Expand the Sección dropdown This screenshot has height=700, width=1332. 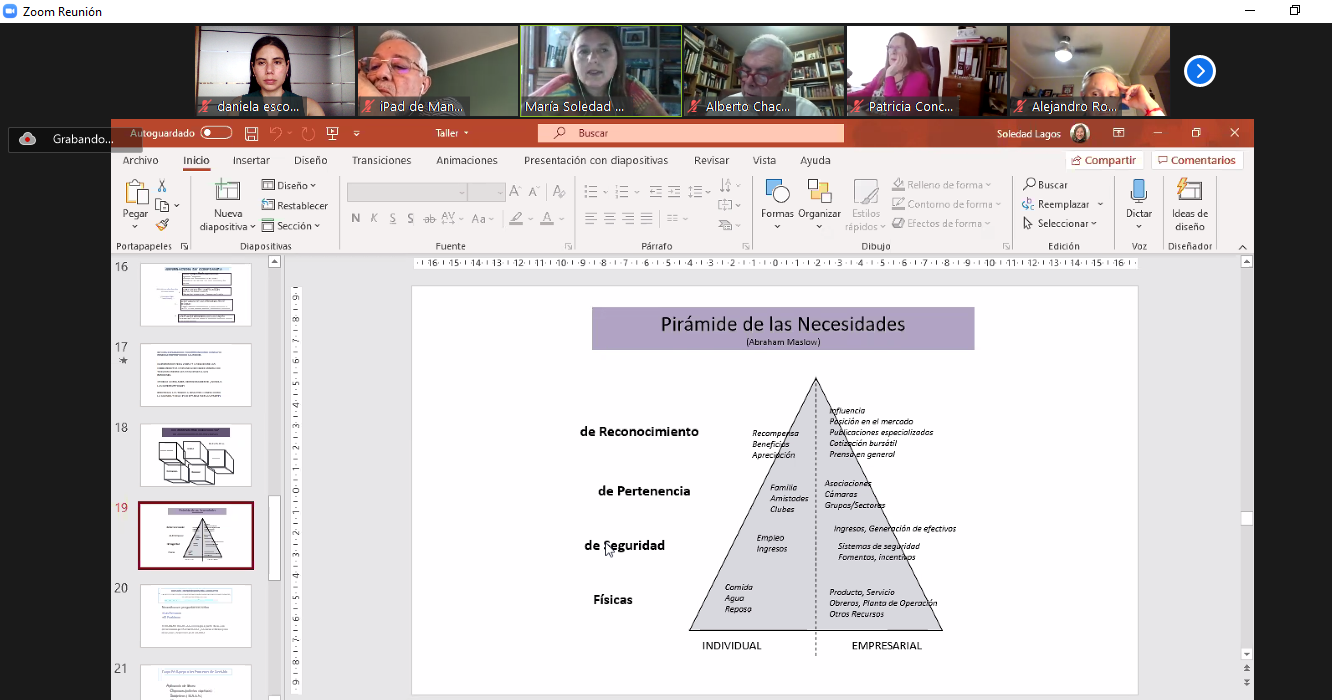click(291, 226)
